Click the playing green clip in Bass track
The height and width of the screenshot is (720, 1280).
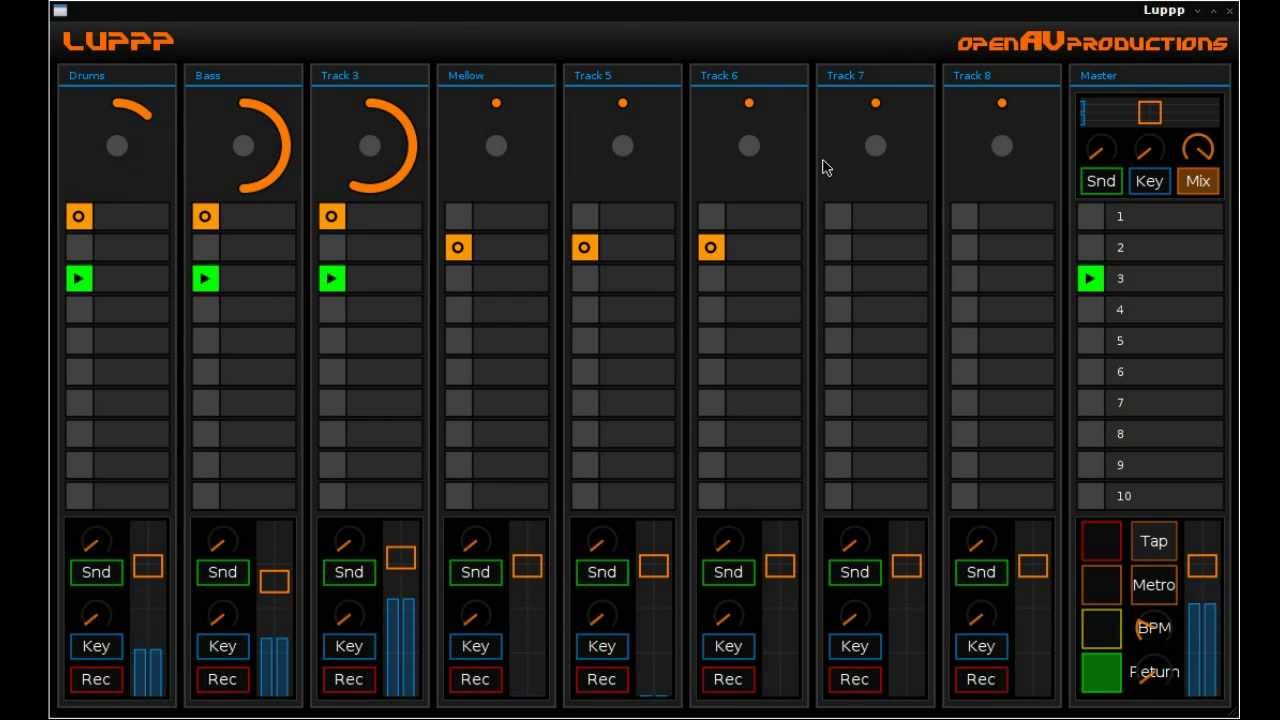206,279
